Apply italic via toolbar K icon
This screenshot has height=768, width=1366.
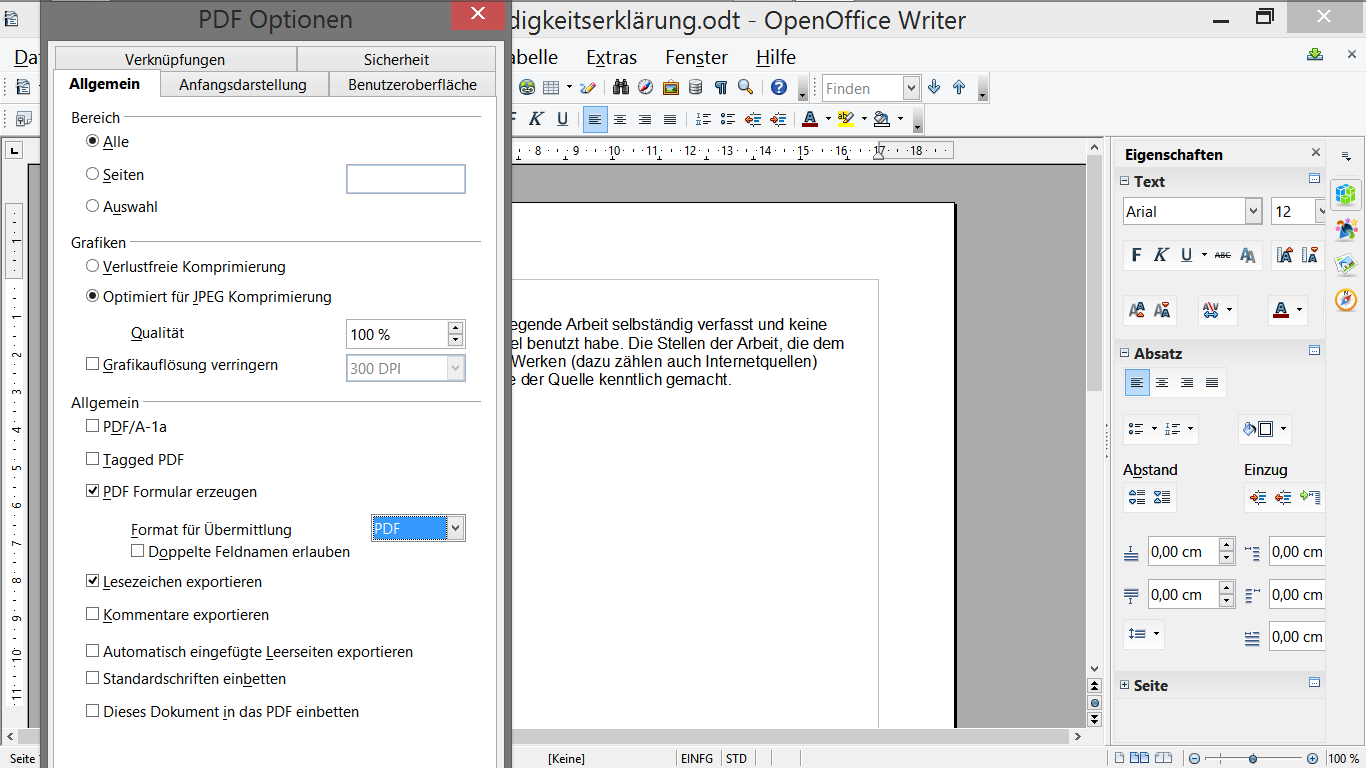pyautogui.click(x=536, y=119)
